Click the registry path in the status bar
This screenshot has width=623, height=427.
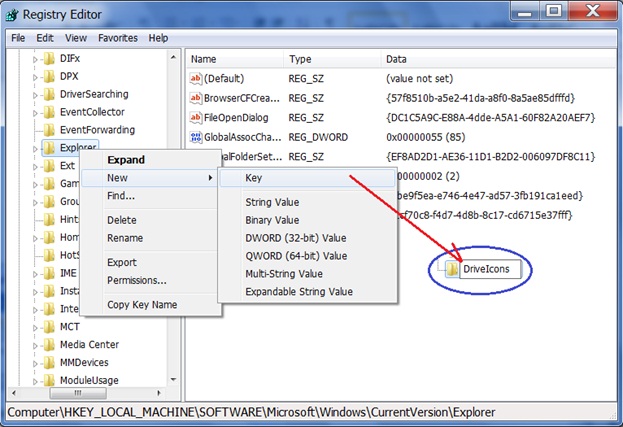click(251, 412)
